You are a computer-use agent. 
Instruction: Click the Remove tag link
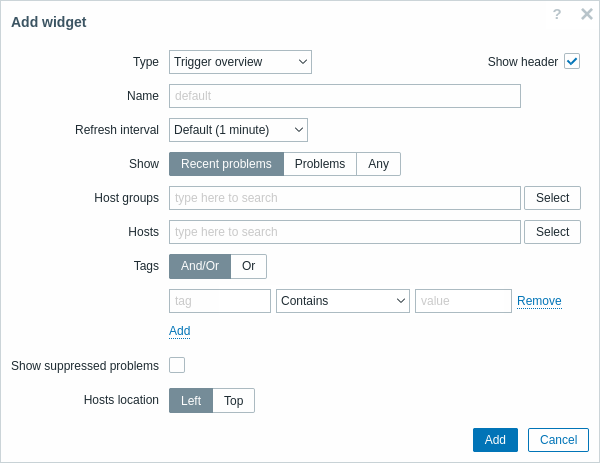click(x=539, y=301)
